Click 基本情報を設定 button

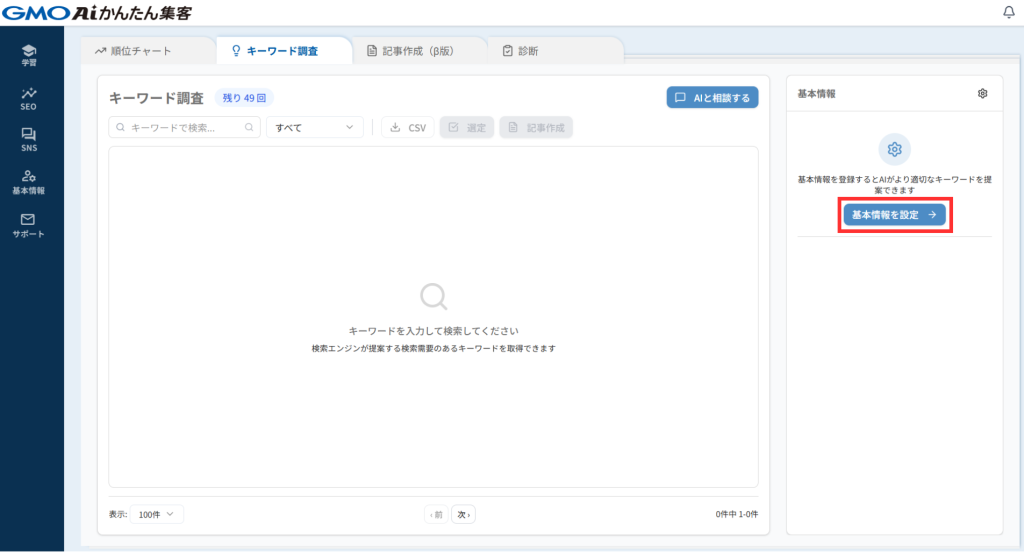coord(894,215)
